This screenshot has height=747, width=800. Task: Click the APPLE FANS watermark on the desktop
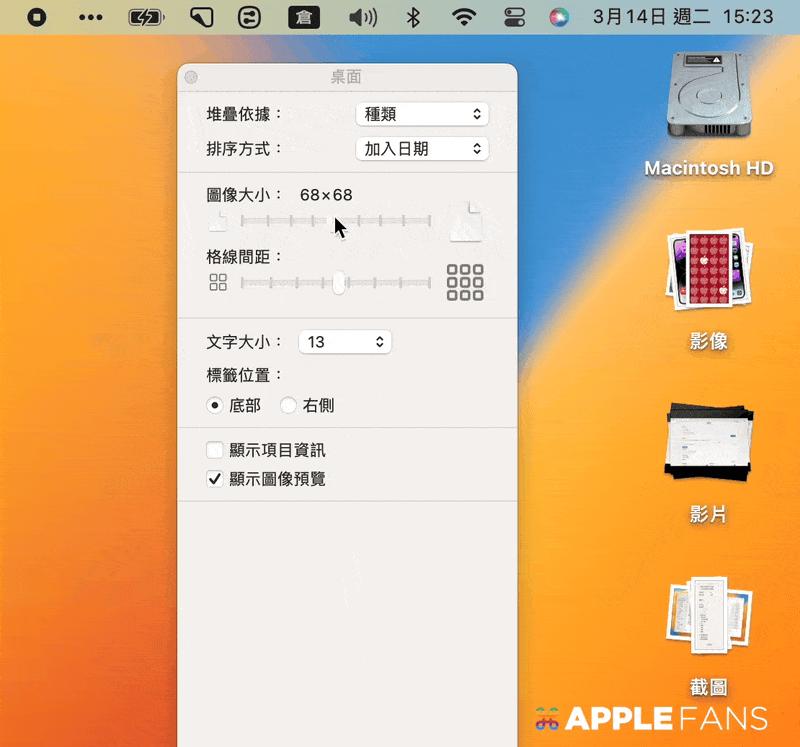652,718
